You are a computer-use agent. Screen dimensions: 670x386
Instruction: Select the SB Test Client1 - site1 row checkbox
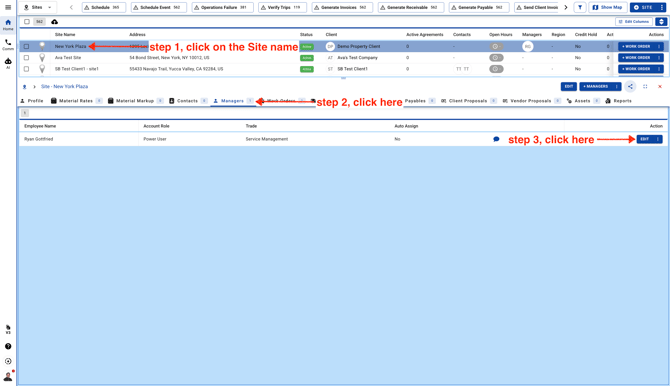[26, 69]
